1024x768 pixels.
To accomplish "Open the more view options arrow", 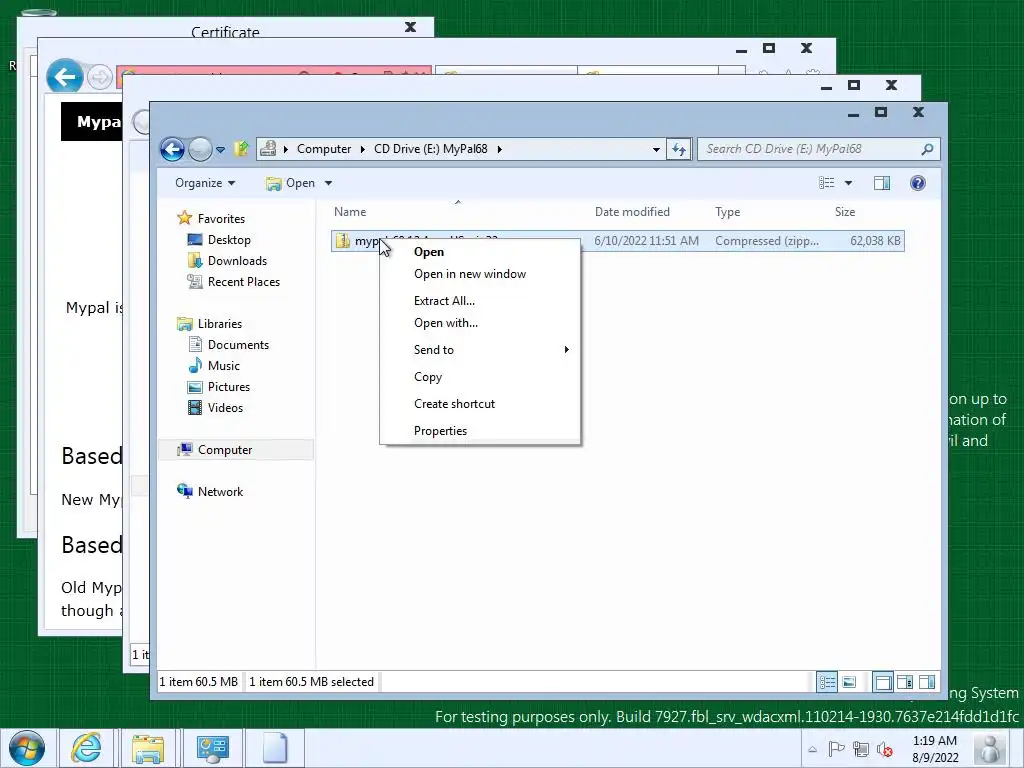I will click(x=848, y=183).
